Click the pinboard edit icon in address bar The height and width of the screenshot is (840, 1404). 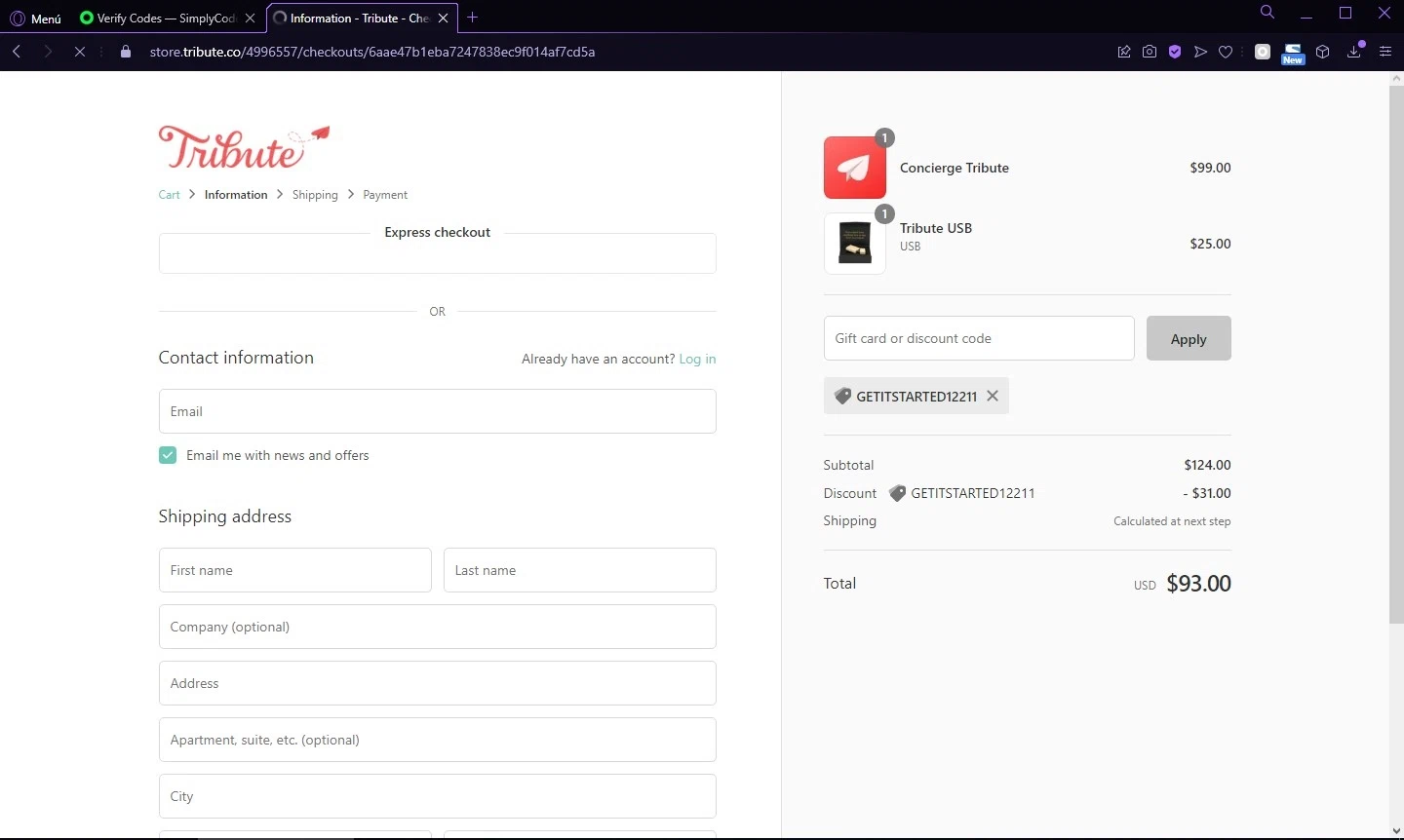click(x=1124, y=52)
